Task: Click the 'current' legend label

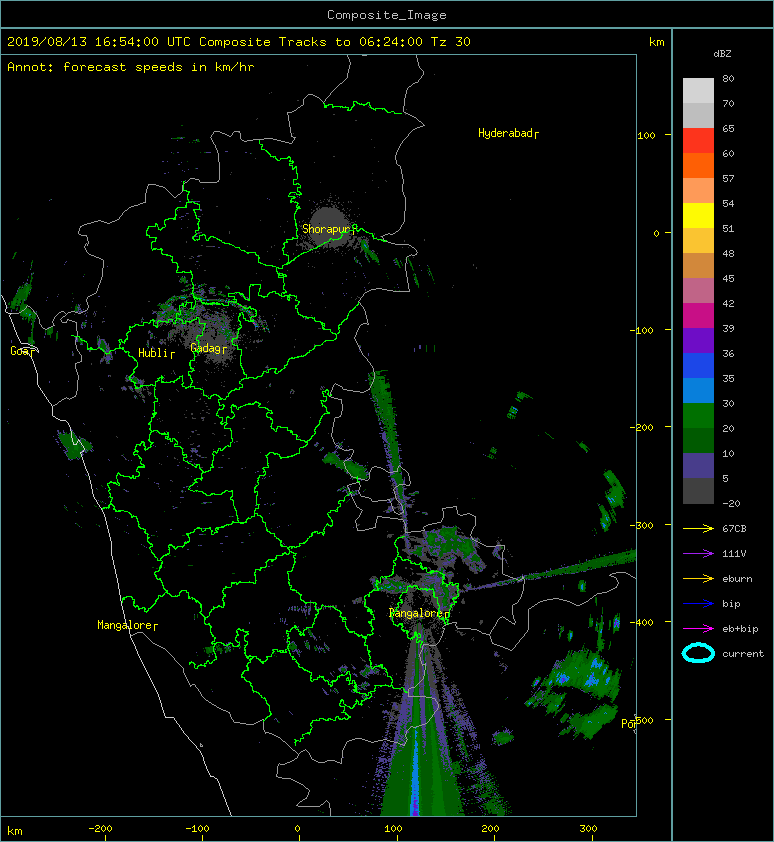Action: point(743,654)
